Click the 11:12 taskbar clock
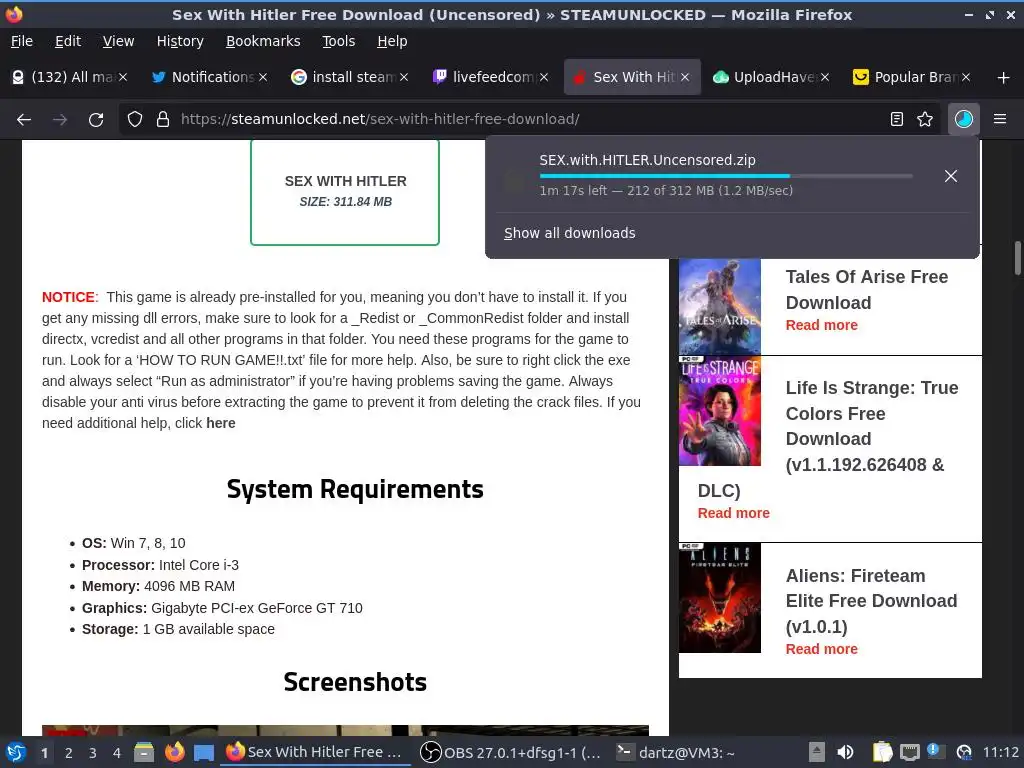 1000,753
